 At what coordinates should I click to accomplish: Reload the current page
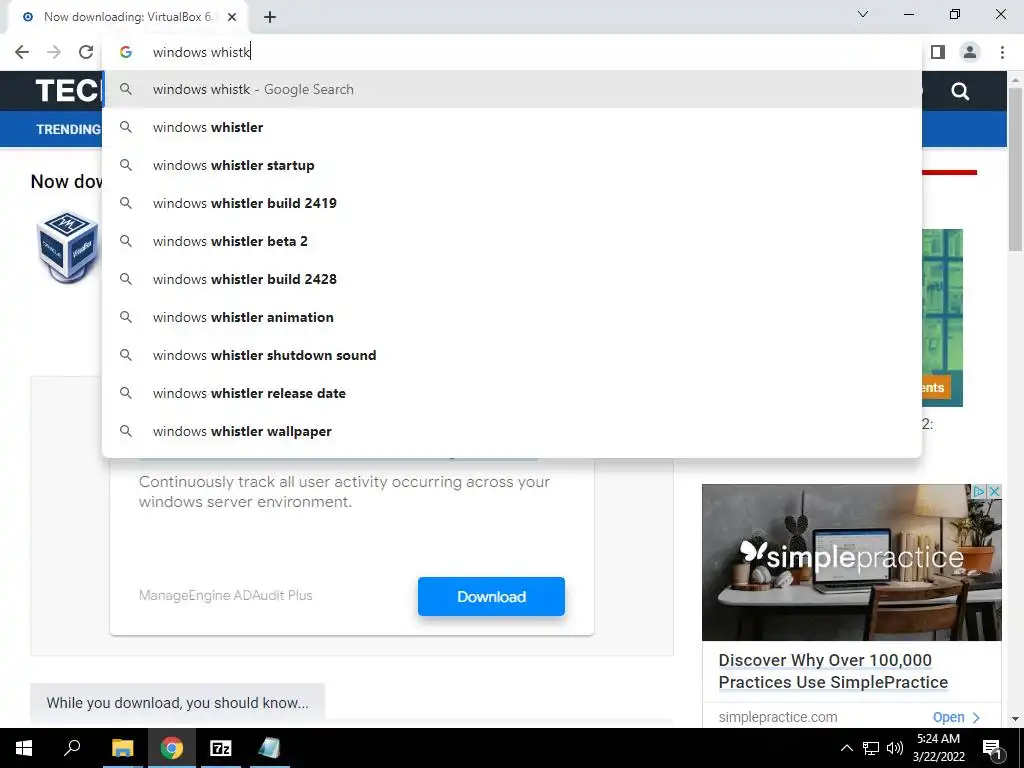point(86,52)
